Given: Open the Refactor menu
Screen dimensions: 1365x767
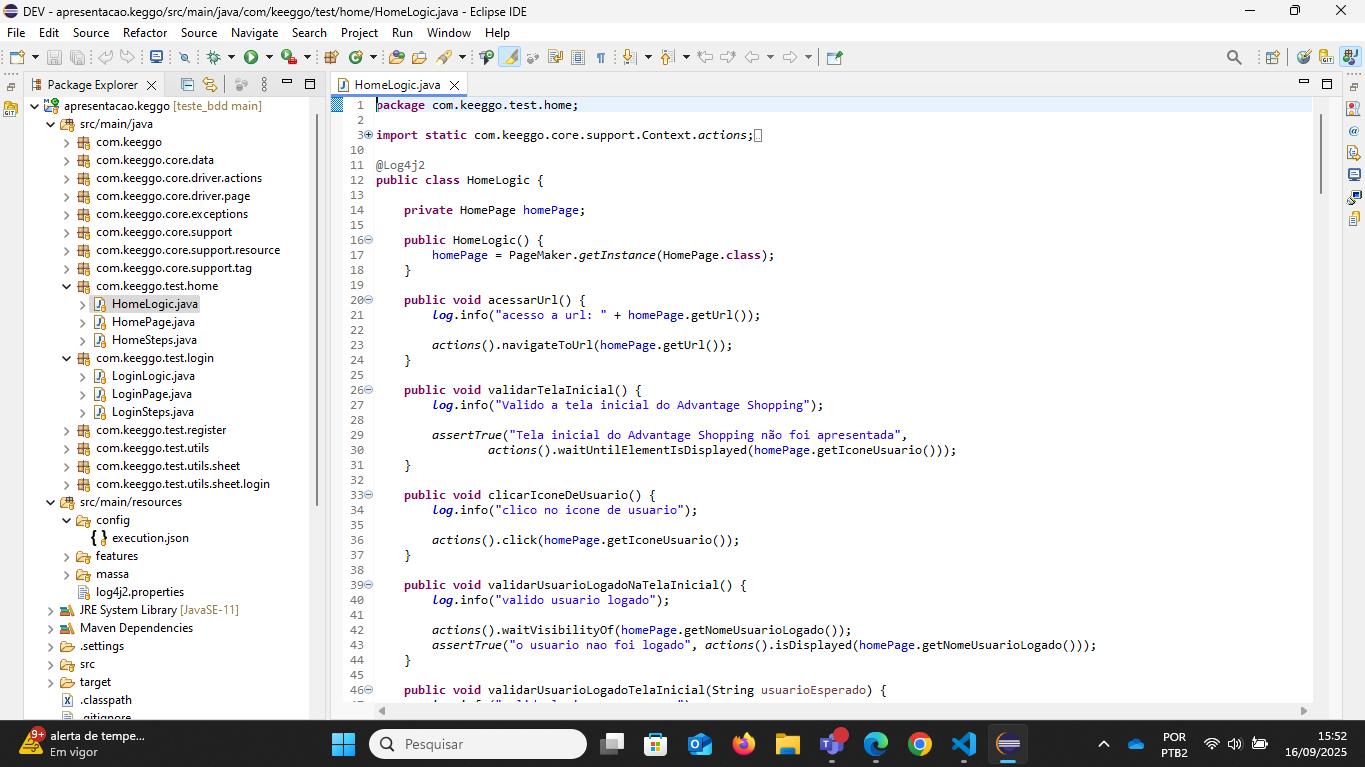Looking at the screenshot, I should click(145, 33).
